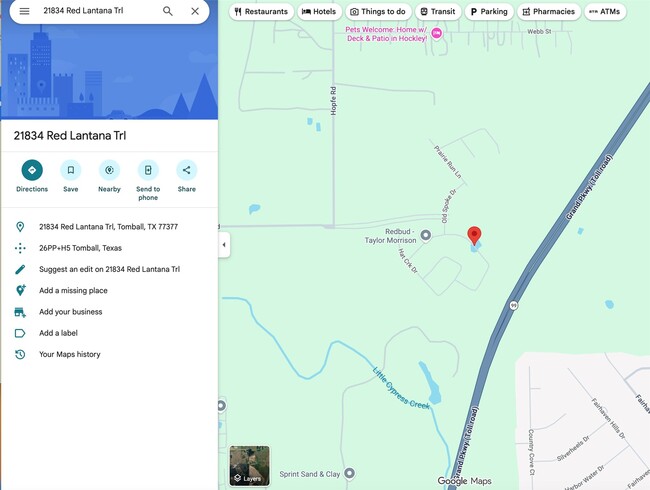The width and height of the screenshot is (650, 490).
Task: Start Directions to 21834 Red Lantana Trl
Action: coord(32,170)
